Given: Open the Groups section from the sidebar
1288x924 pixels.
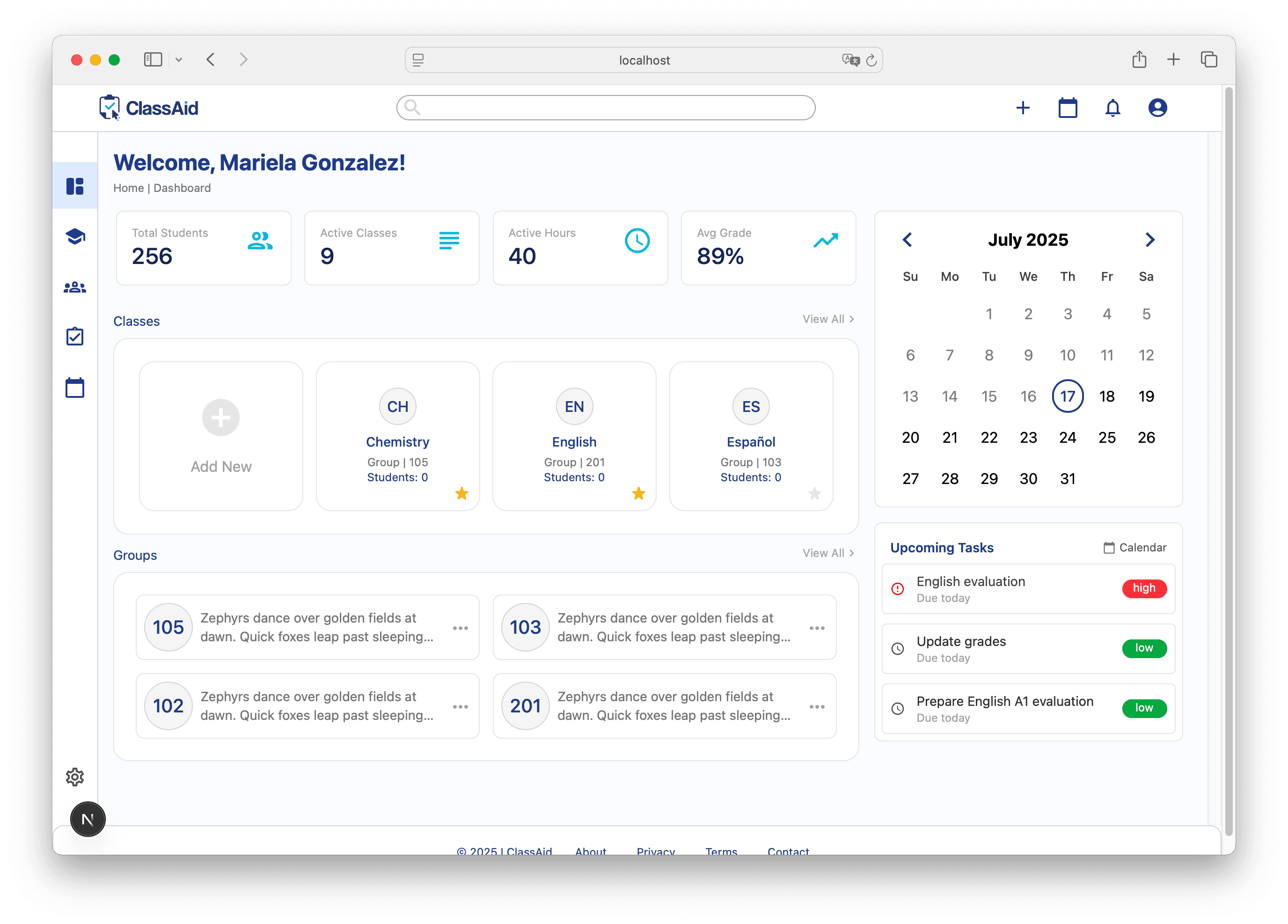Looking at the screenshot, I should pos(74,286).
